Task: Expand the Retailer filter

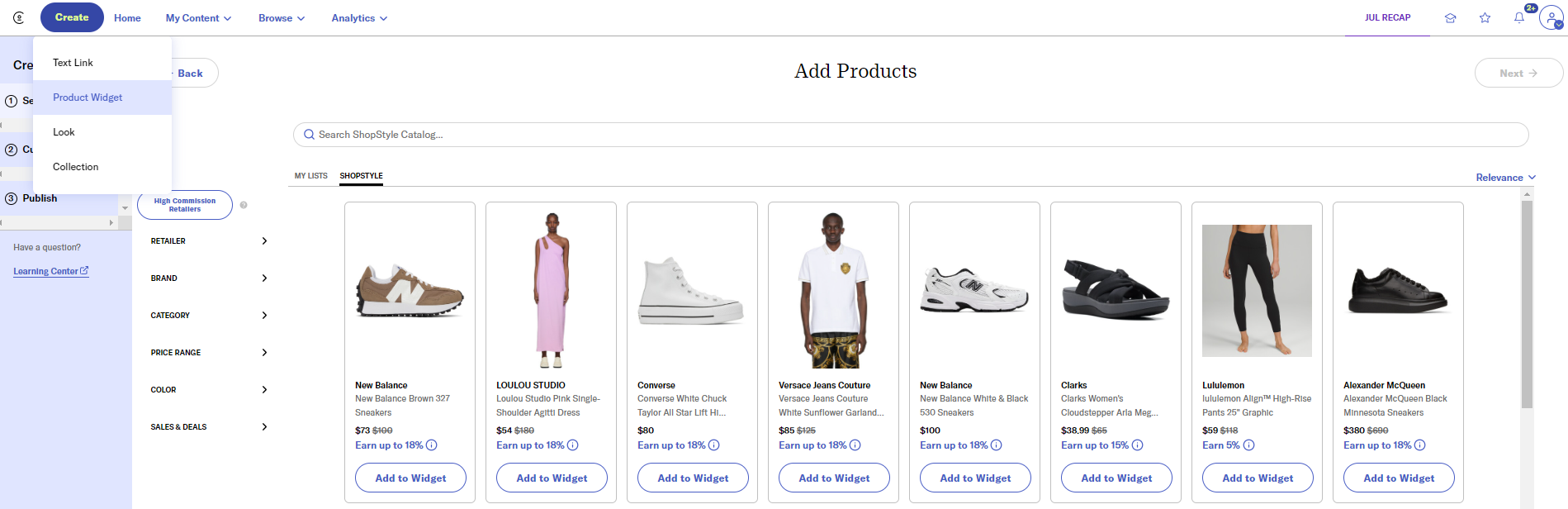Action: click(209, 241)
